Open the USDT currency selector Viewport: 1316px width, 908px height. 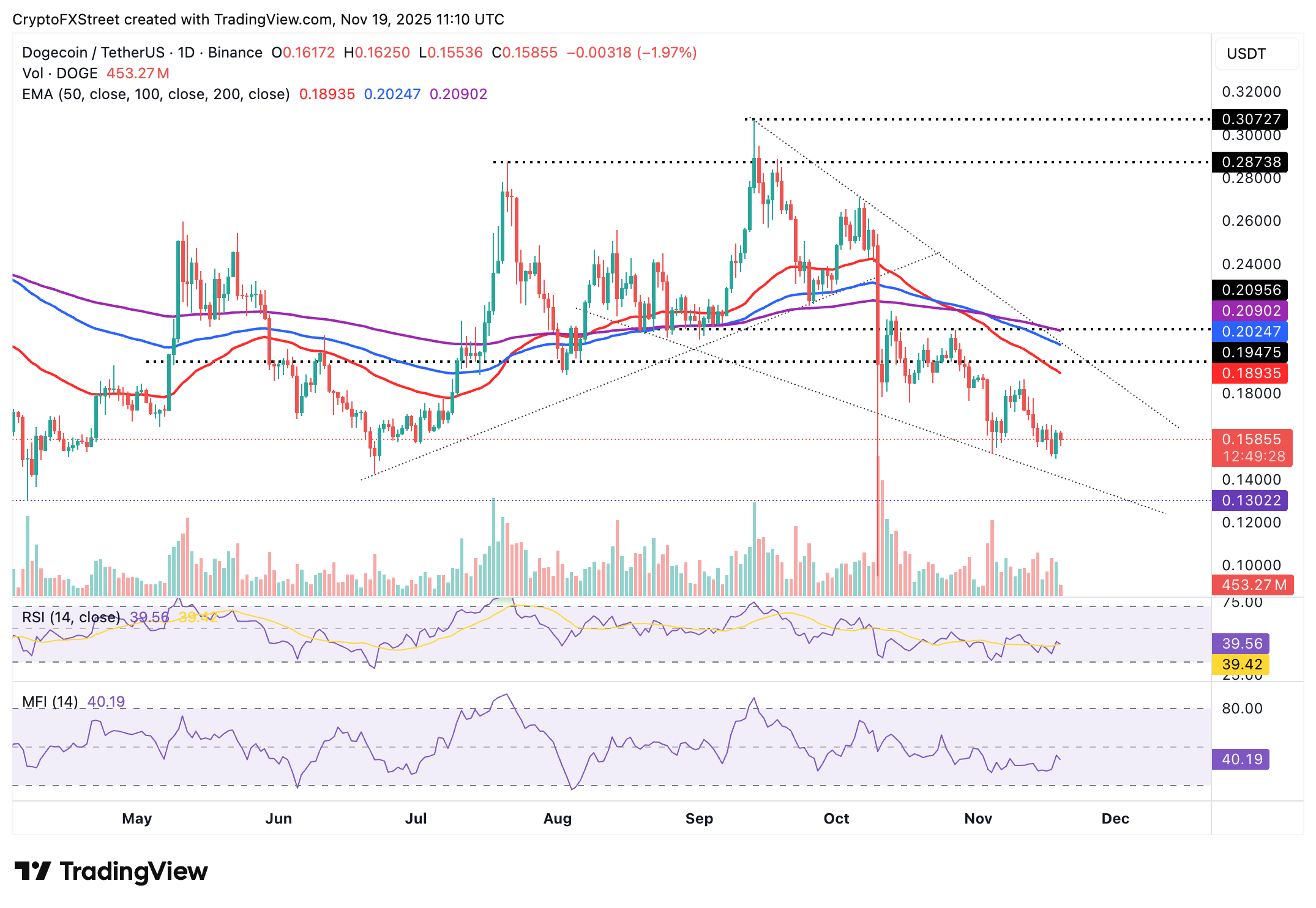tap(1246, 54)
